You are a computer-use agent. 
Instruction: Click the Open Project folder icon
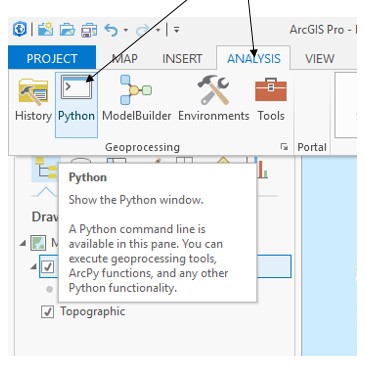(67, 30)
